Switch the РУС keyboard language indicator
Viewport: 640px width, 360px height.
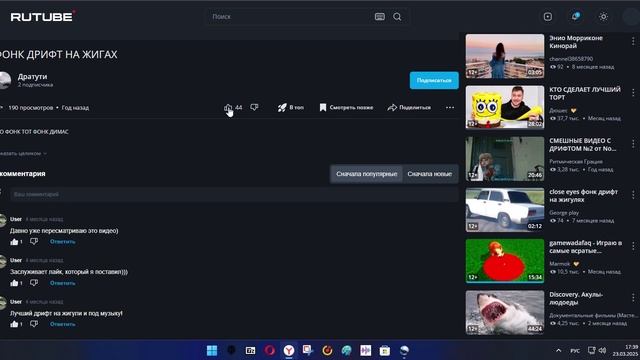(575, 351)
